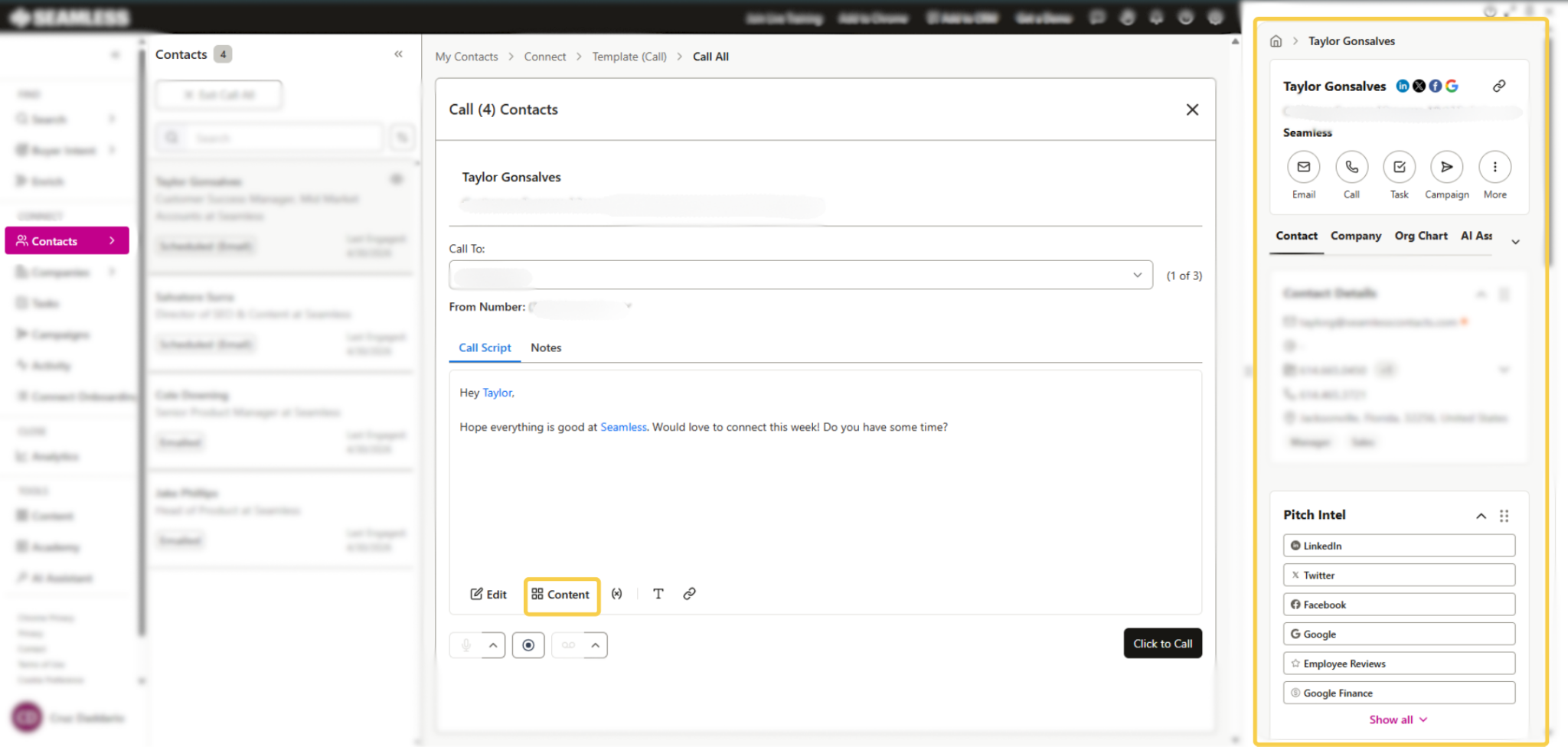Image resolution: width=1568 pixels, height=747 pixels.
Task: Open Contacts in the left sidebar
Action: (x=67, y=241)
